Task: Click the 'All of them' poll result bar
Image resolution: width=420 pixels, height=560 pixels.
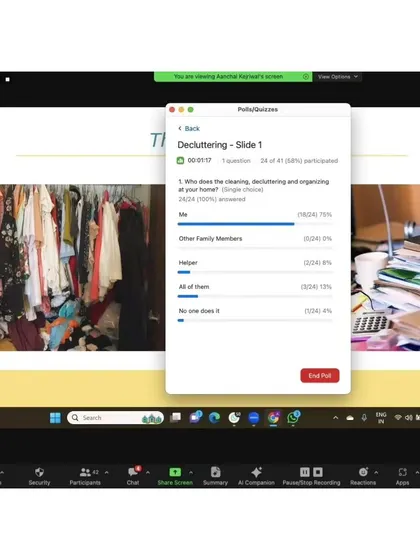Action: click(x=255, y=296)
